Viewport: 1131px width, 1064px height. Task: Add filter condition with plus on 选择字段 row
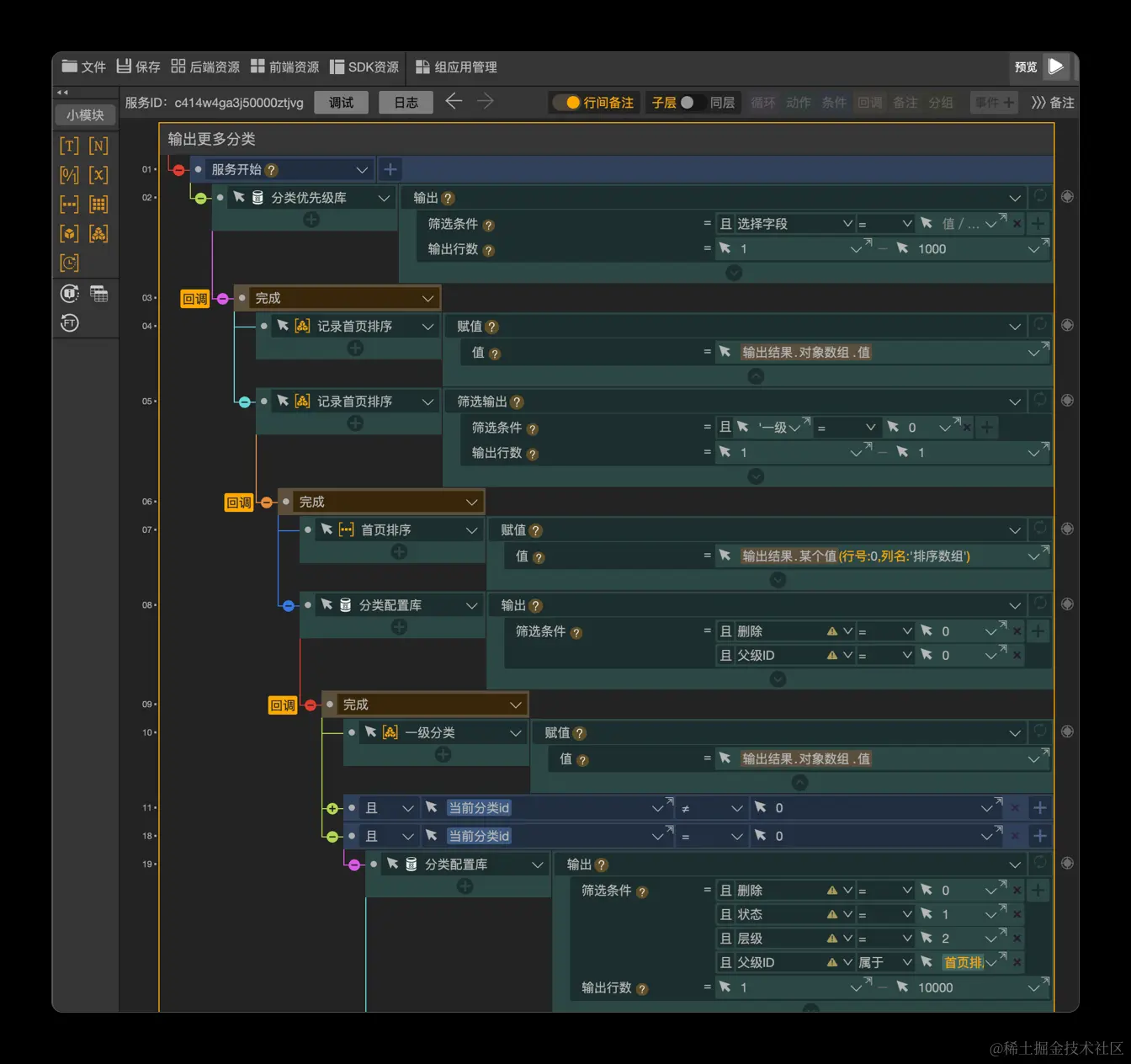click(1038, 224)
